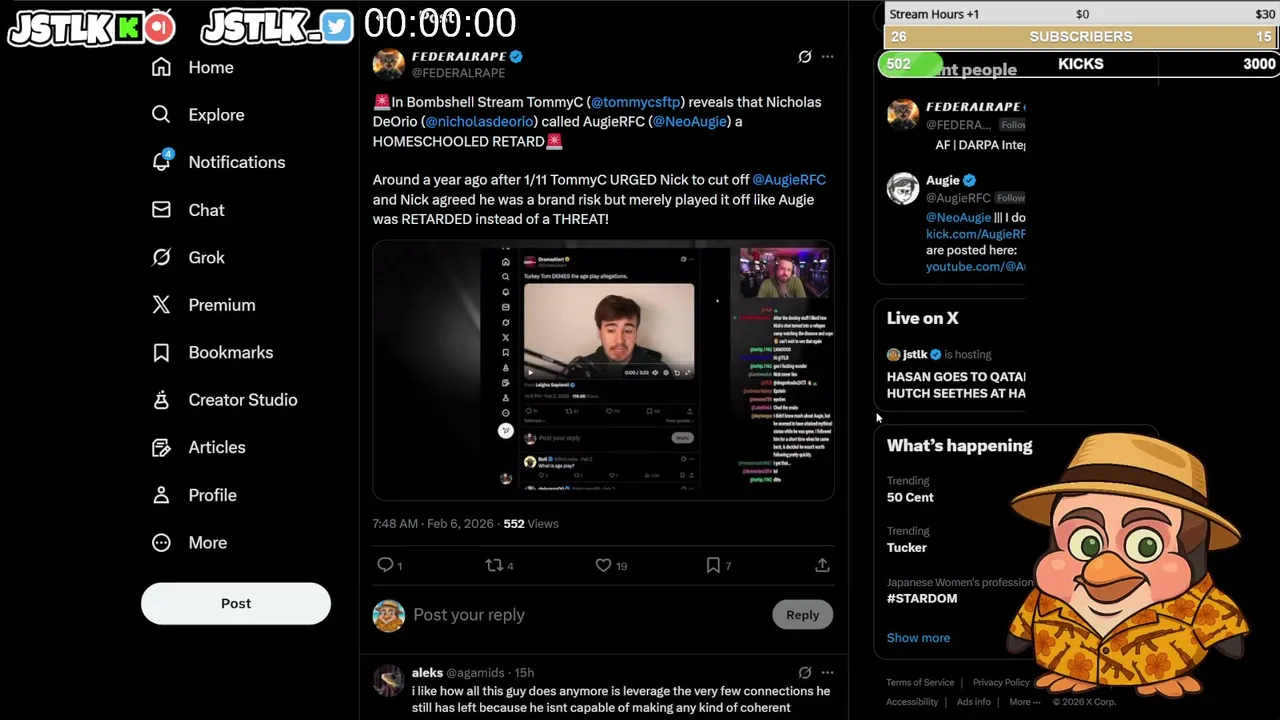Click the JSTLK Twitter overlay logo
Image resolution: width=1280 pixels, height=720 pixels.
coord(276,26)
